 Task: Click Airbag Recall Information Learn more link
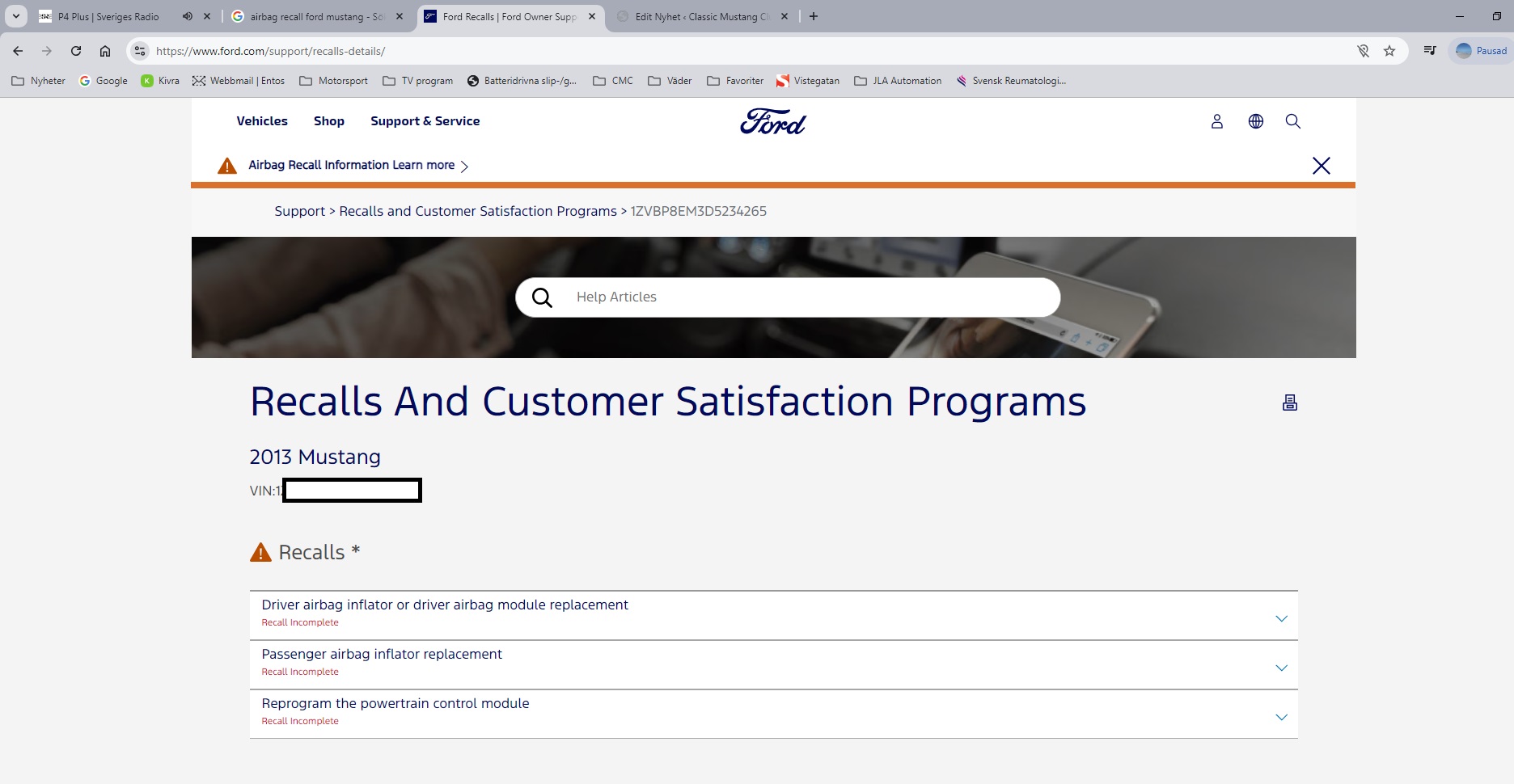(358, 165)
